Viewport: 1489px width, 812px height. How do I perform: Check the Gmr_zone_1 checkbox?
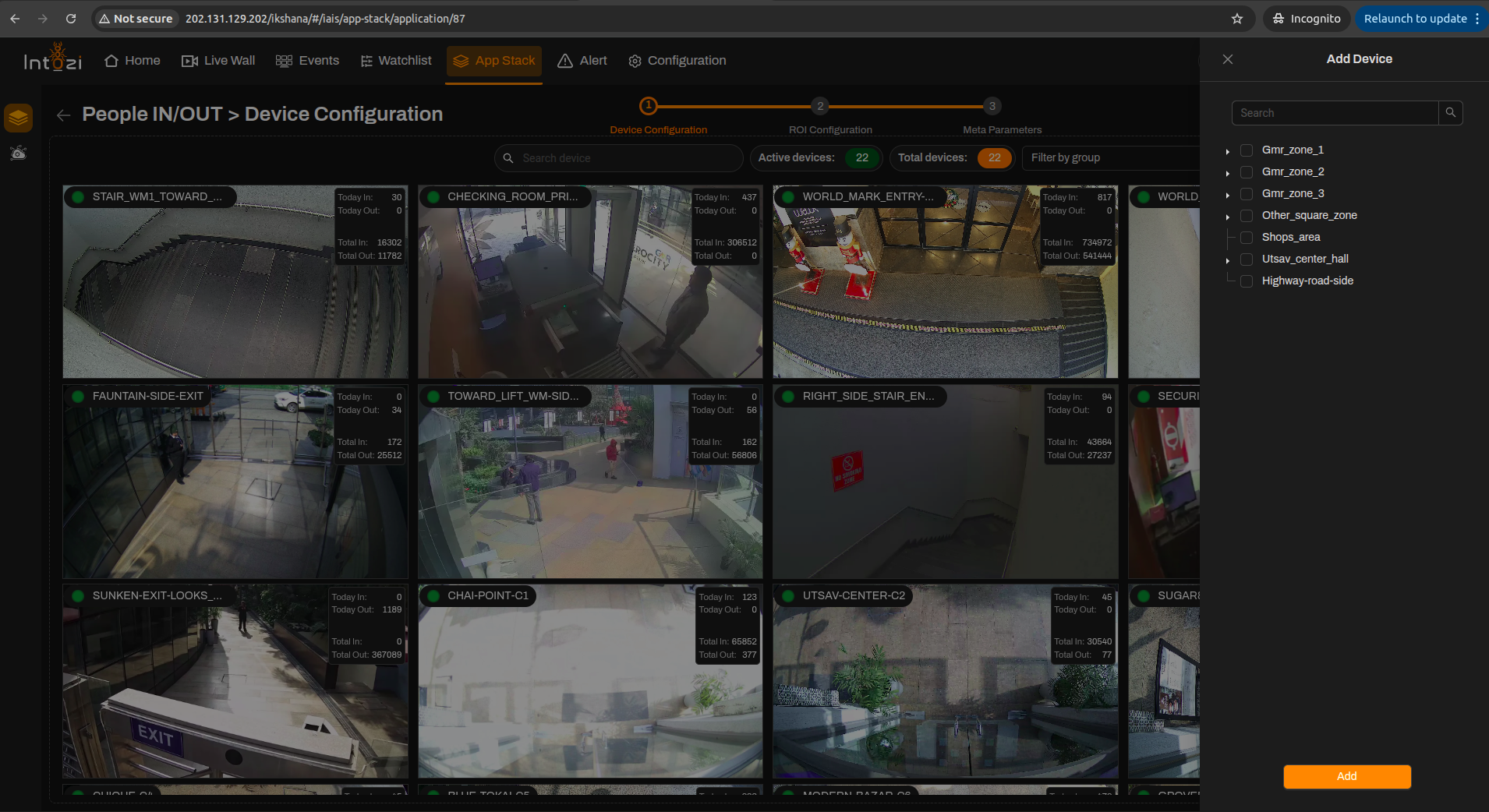(x=1247, y=150)
